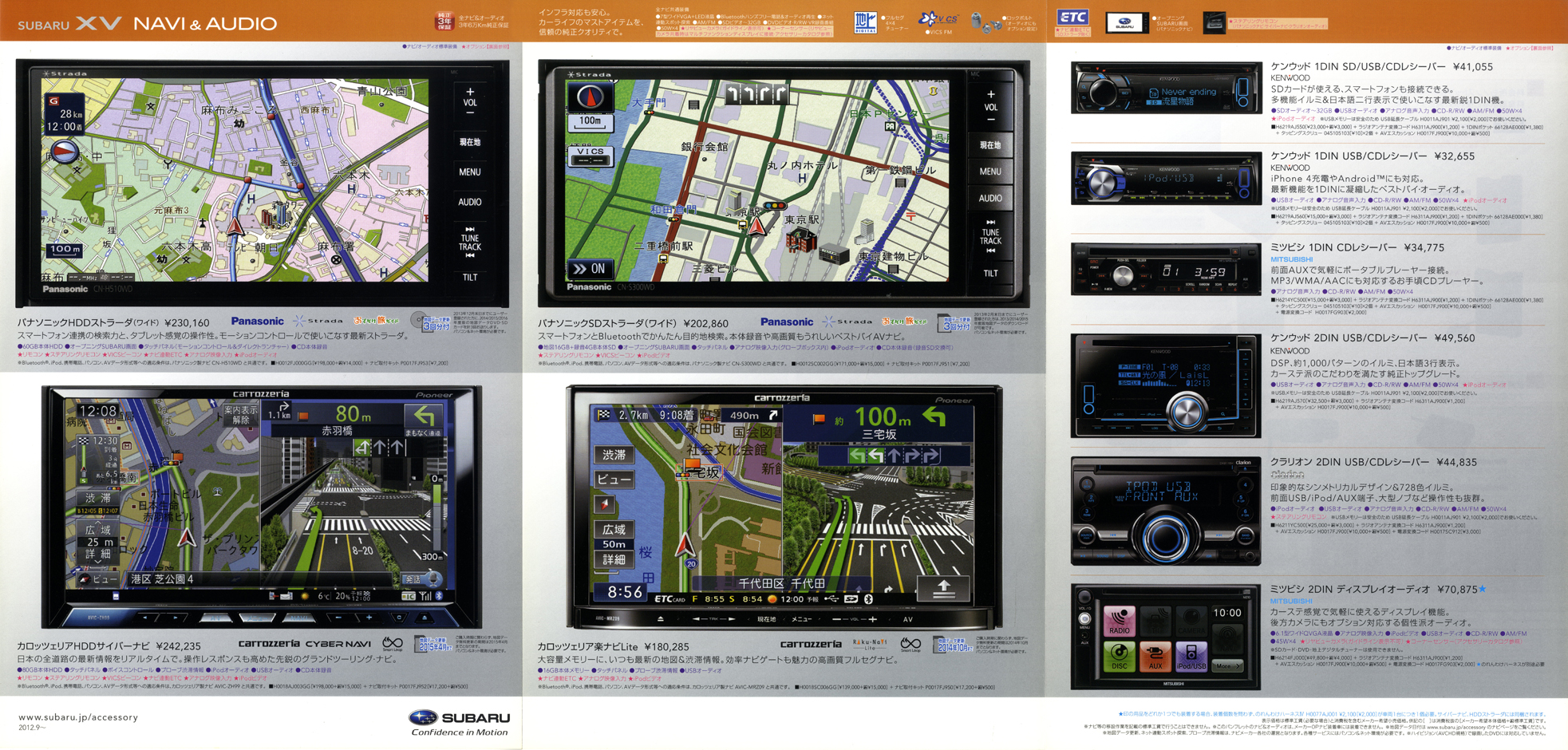Image resolution: width=1568 pixels, height=750 pixels.
Task: Click Mitsubishi 1DIN CD receiver photo
Action: pos(1166,270)
